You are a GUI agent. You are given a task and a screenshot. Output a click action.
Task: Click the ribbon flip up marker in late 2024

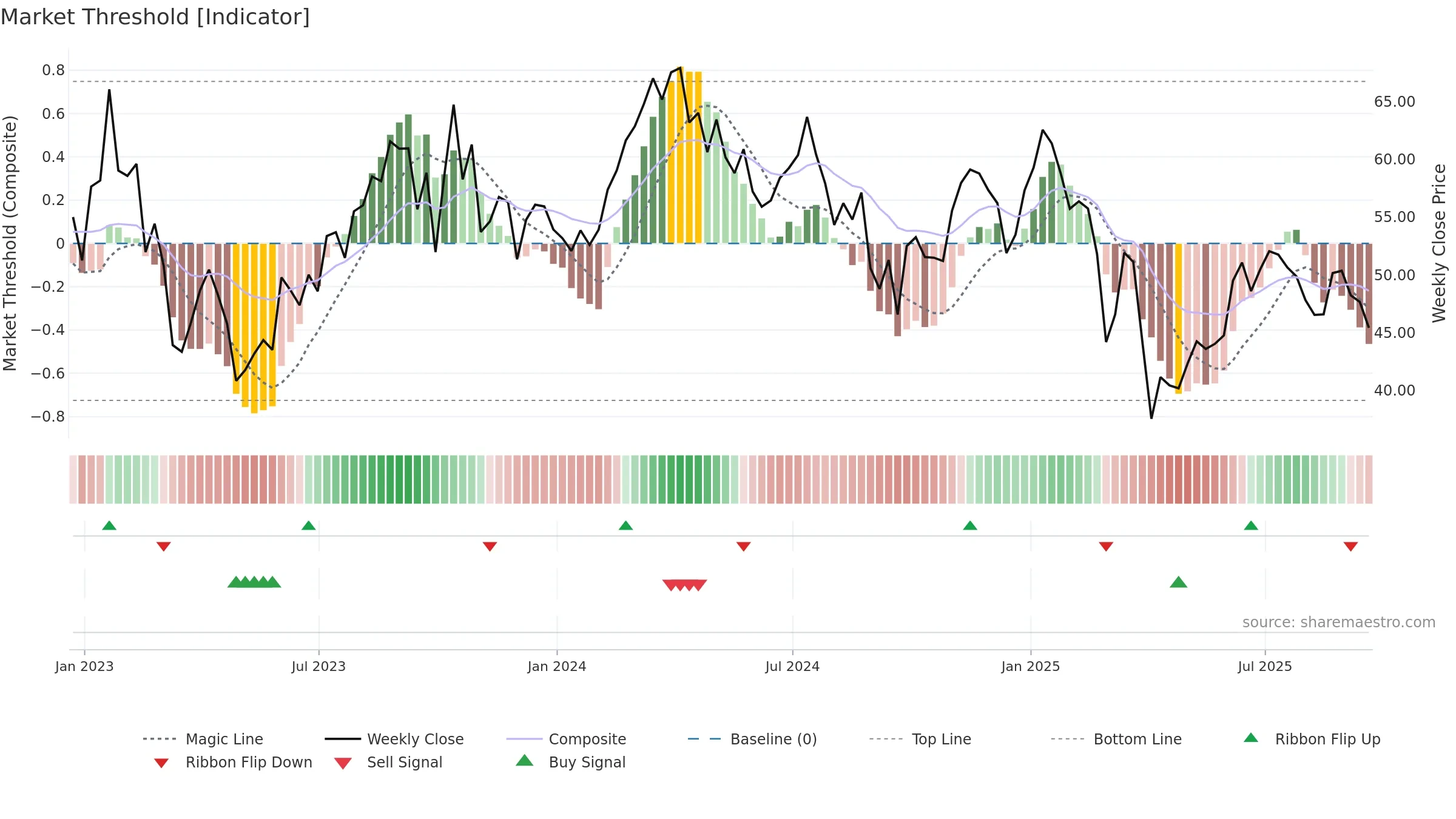pyautogui.click(x=970, y=525)
